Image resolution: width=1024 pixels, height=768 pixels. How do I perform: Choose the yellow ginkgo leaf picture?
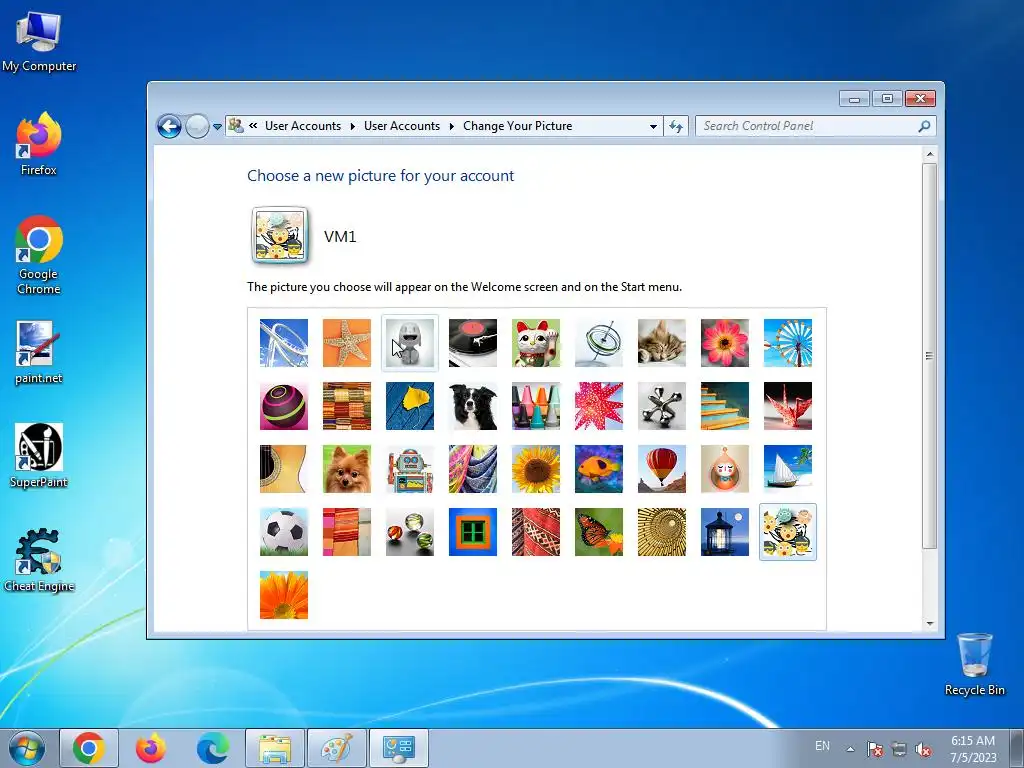[x=409, y=406]
